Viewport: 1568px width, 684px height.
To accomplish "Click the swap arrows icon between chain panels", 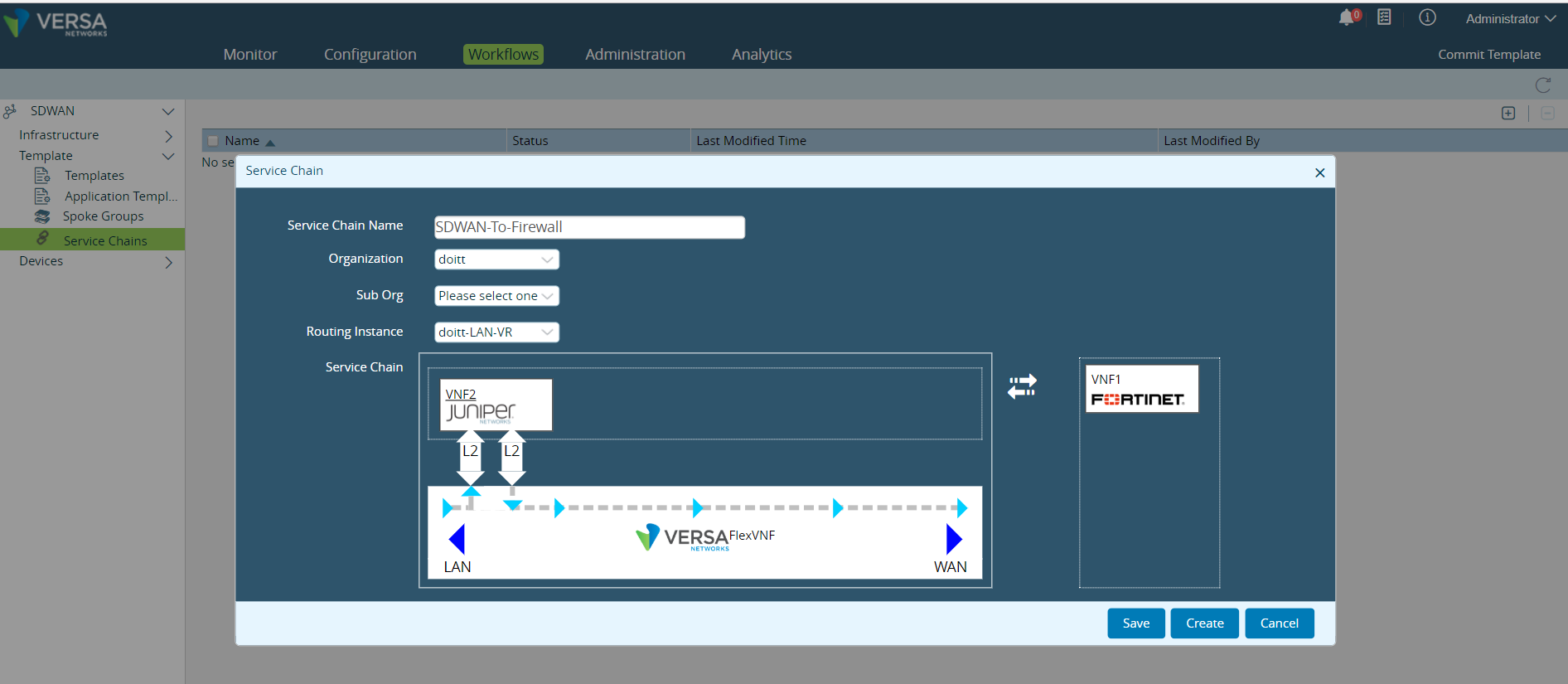I will [1022, 386].
